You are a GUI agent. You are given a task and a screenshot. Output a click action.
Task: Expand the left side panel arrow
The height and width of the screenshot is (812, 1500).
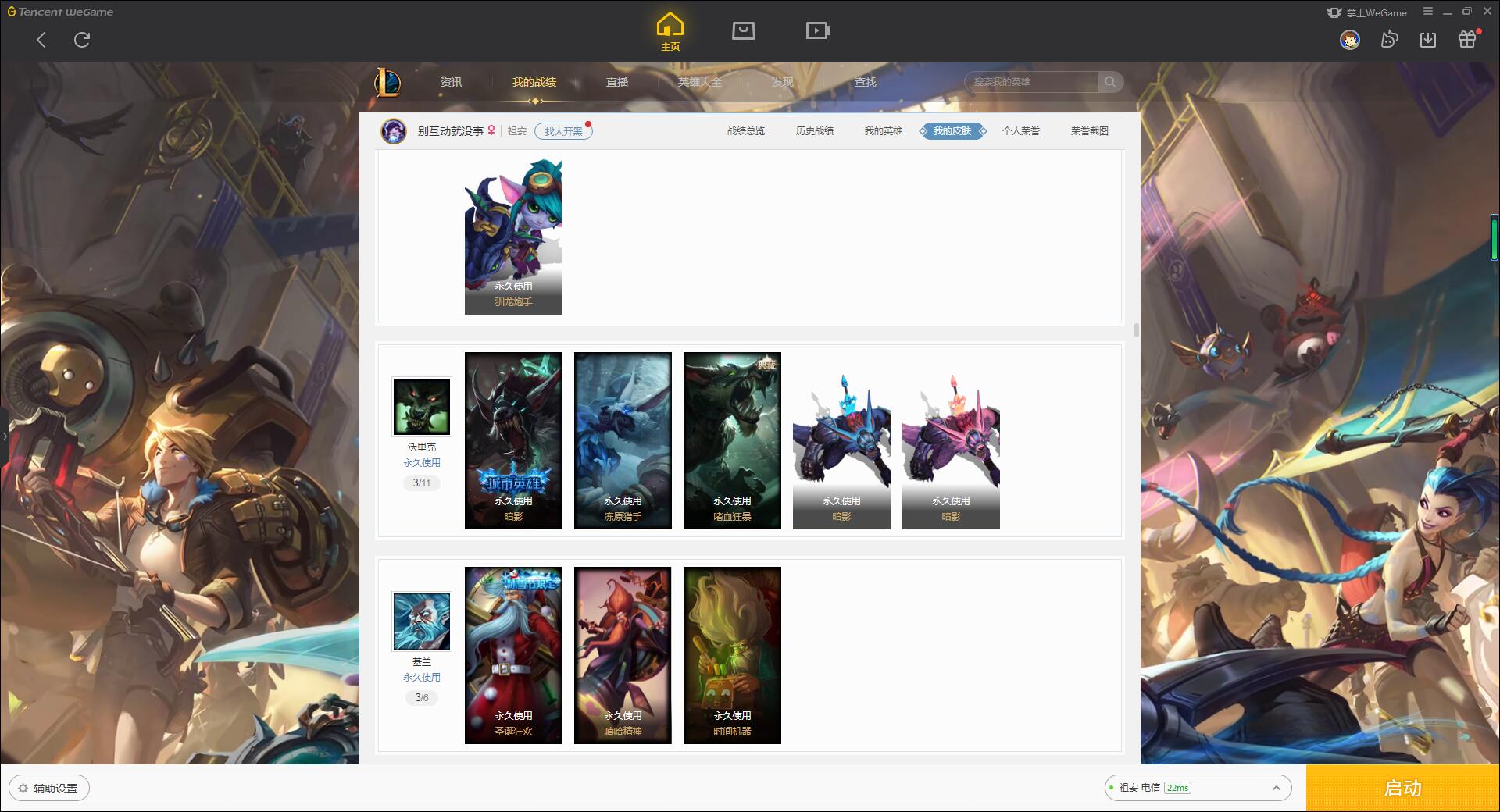point(4,436)
